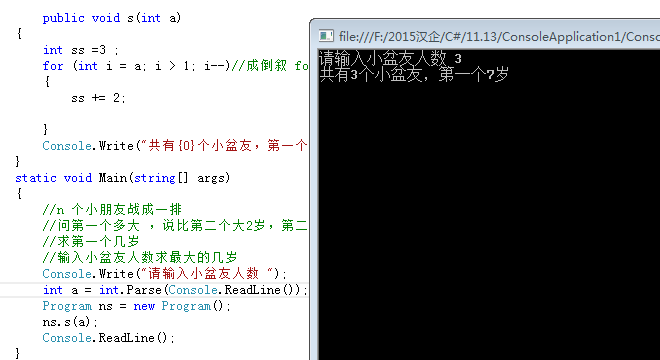This screenshot has height=360, width=660.
Task: Click the 'ns.s(a);' method call line
Action: pos(70,322)
